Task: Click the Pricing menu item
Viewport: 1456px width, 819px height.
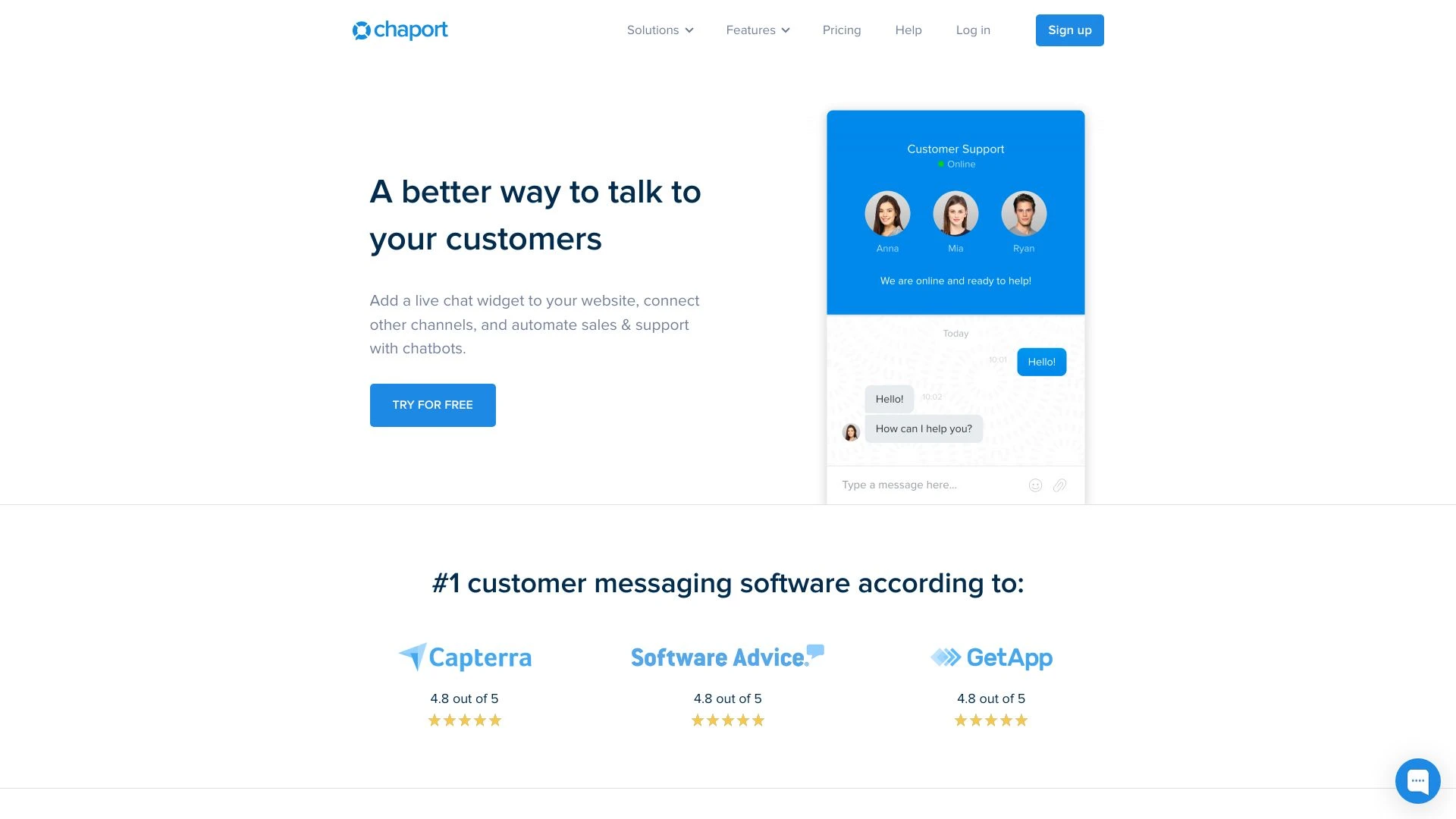Action: [x=841, y=30]
